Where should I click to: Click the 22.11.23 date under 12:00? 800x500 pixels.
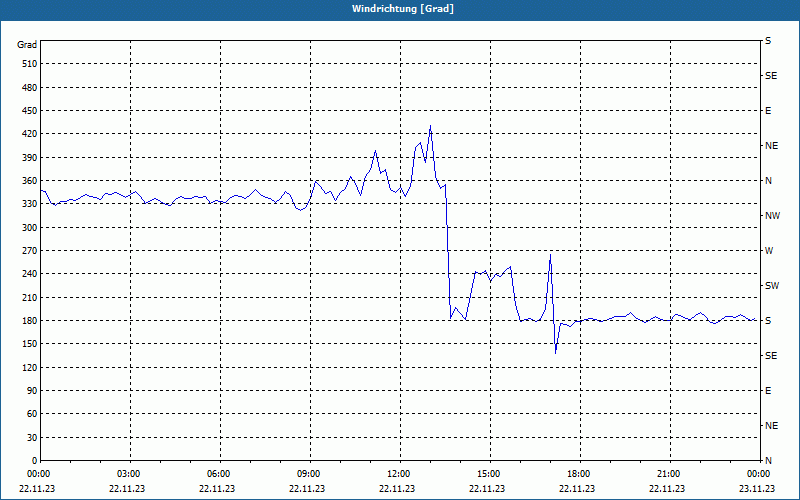[397, 489]
